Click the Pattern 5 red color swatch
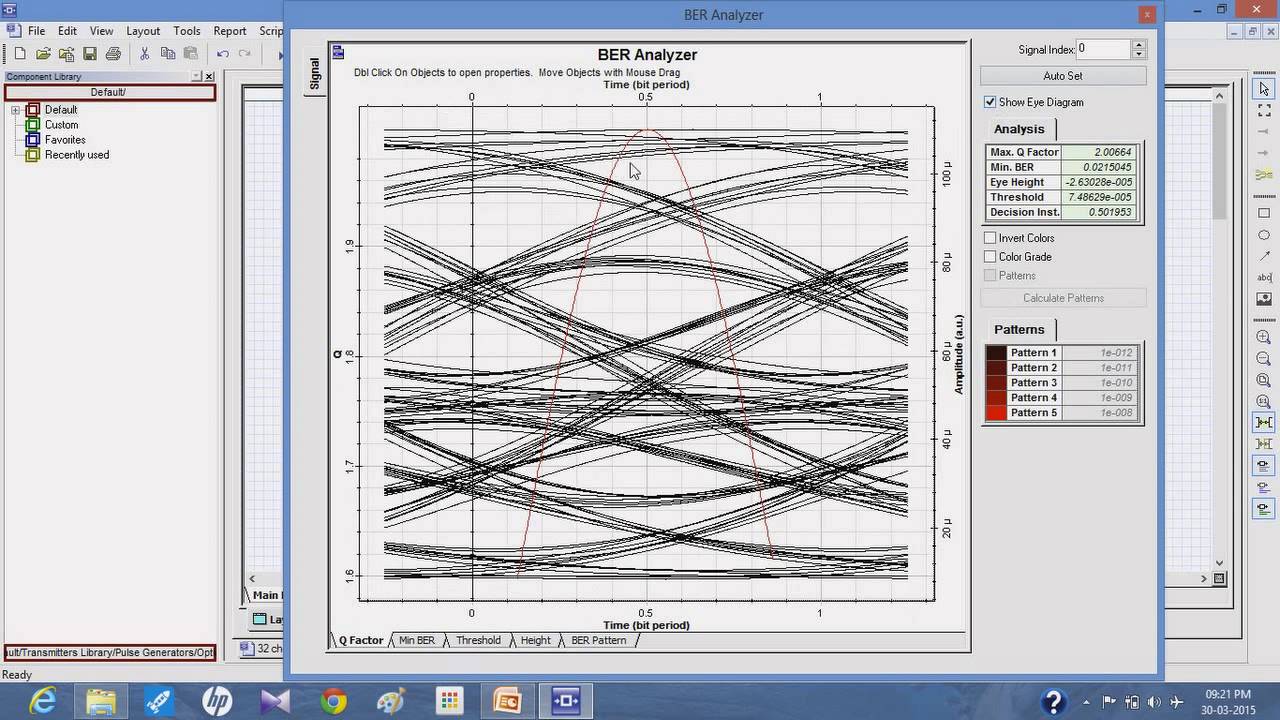This screenshot has height=720, width=1280. pos(996,413)
